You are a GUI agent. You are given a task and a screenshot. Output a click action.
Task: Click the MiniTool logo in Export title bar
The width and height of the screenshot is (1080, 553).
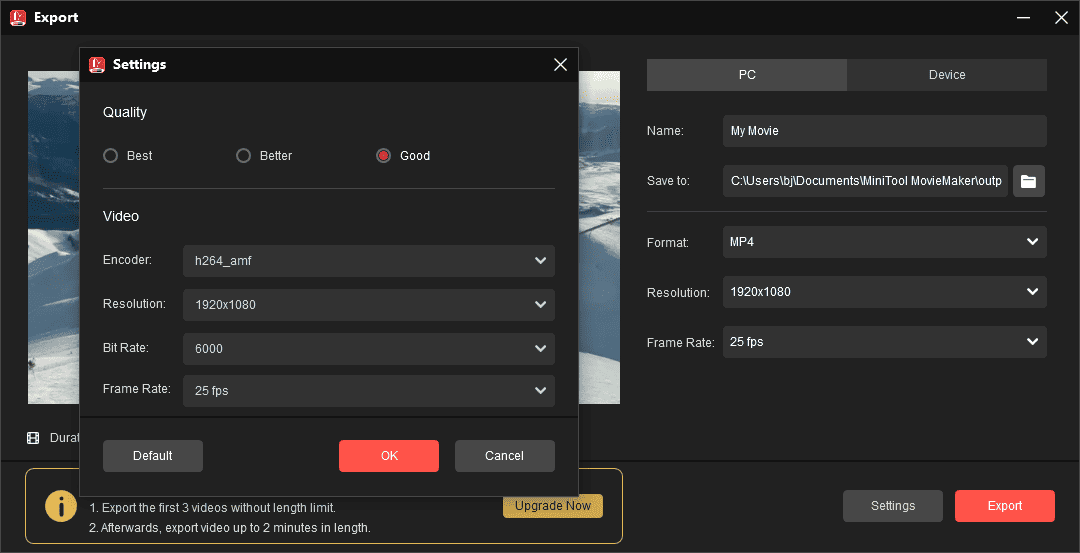click(18, 18)
